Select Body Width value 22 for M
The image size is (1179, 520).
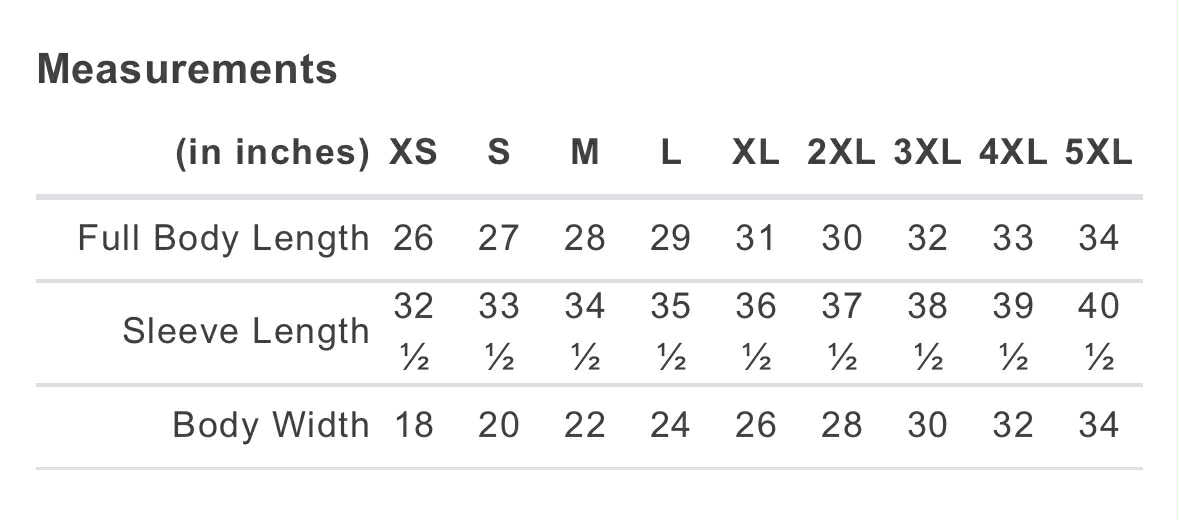(584, 425)
